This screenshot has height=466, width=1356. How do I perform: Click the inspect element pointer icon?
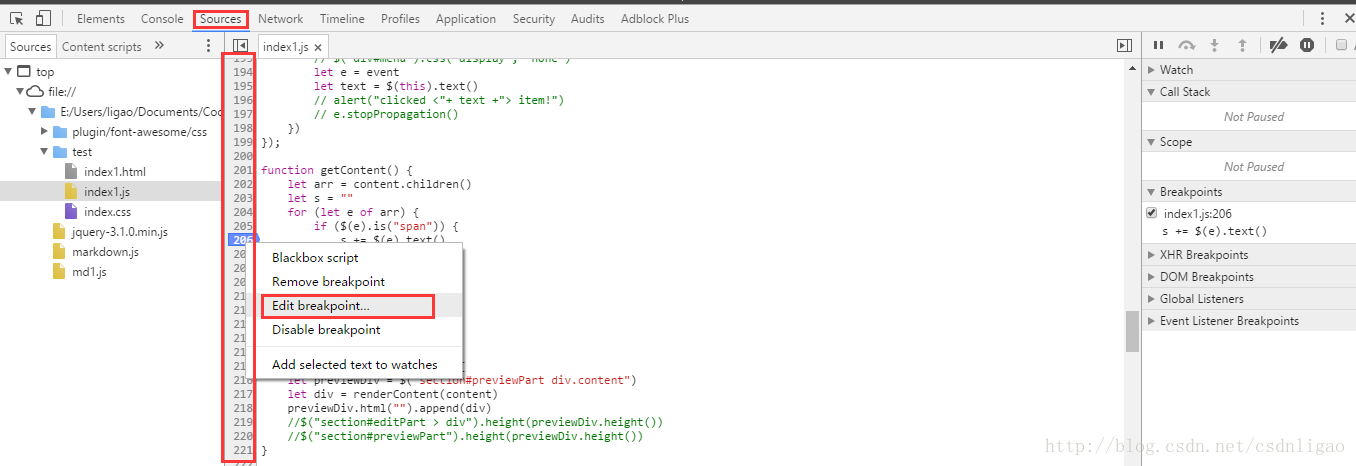click(x=17, y=18)
